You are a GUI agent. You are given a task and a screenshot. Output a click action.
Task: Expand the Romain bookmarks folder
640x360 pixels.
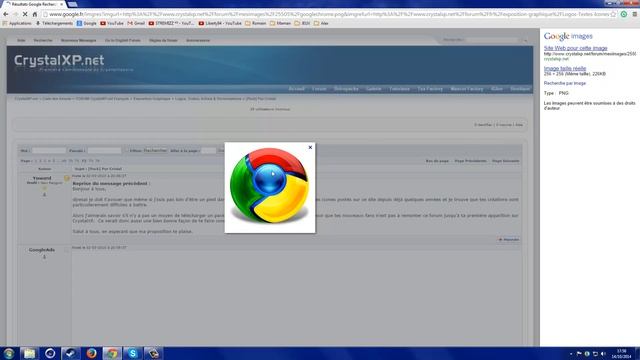coord(256,23)
